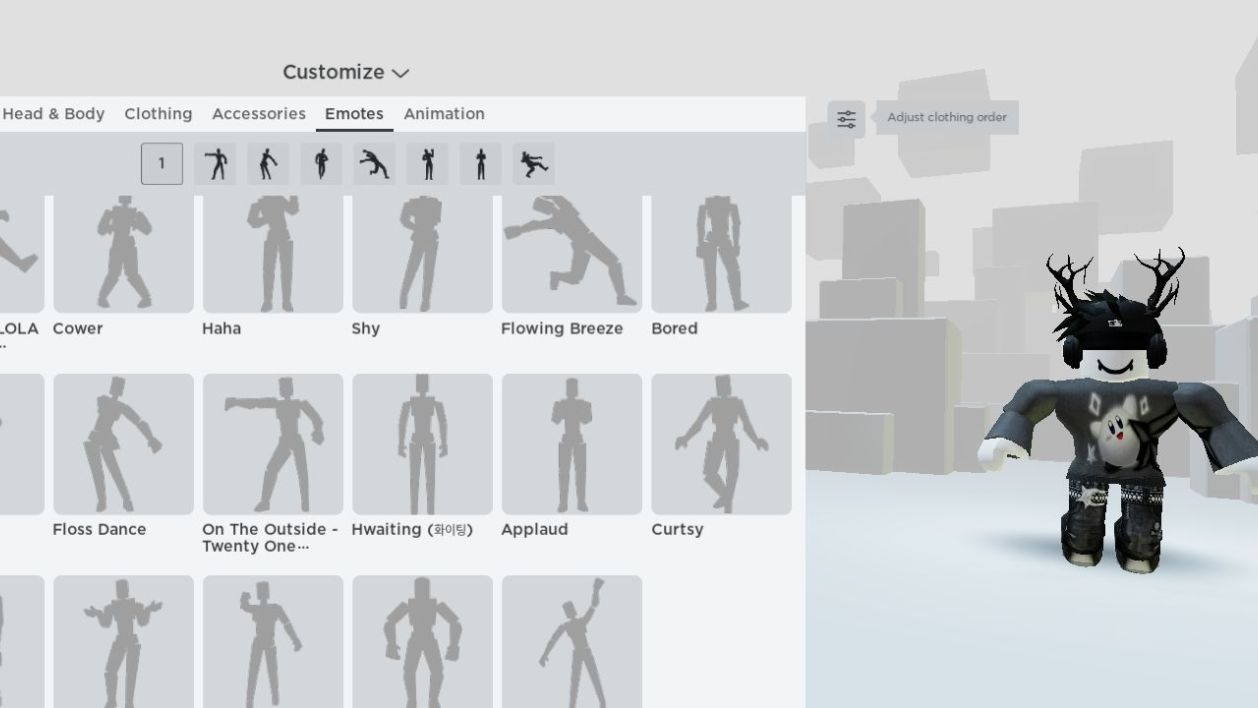Expand the Customize dropdown

(x=346, y=72)
